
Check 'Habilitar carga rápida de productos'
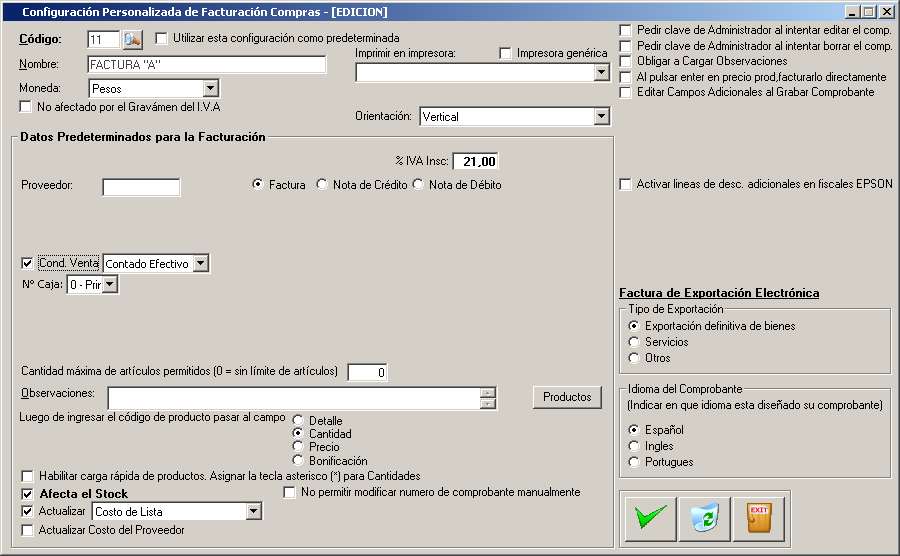click(27, 476)
